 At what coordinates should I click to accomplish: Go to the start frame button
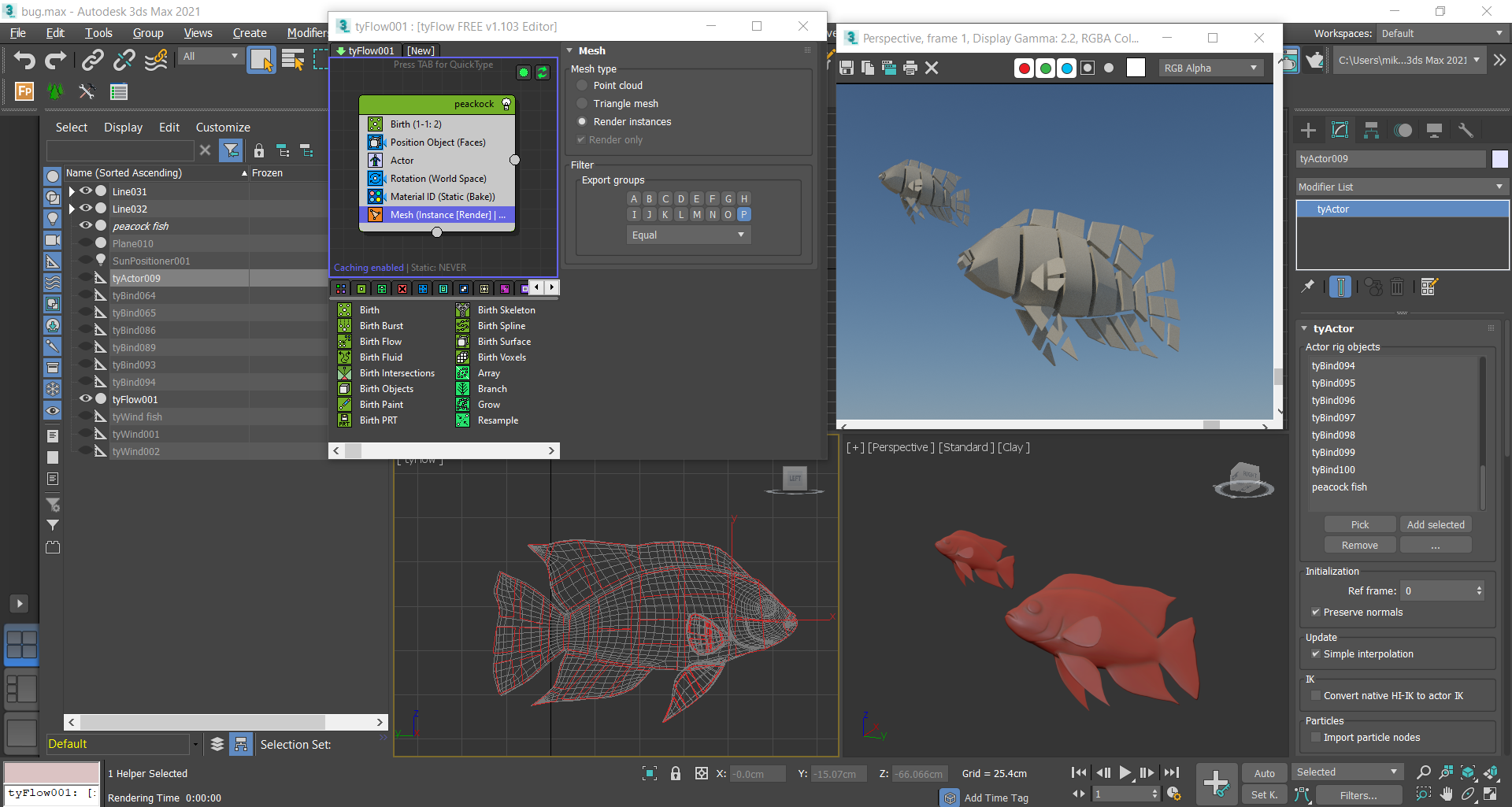coord(1079,773)
